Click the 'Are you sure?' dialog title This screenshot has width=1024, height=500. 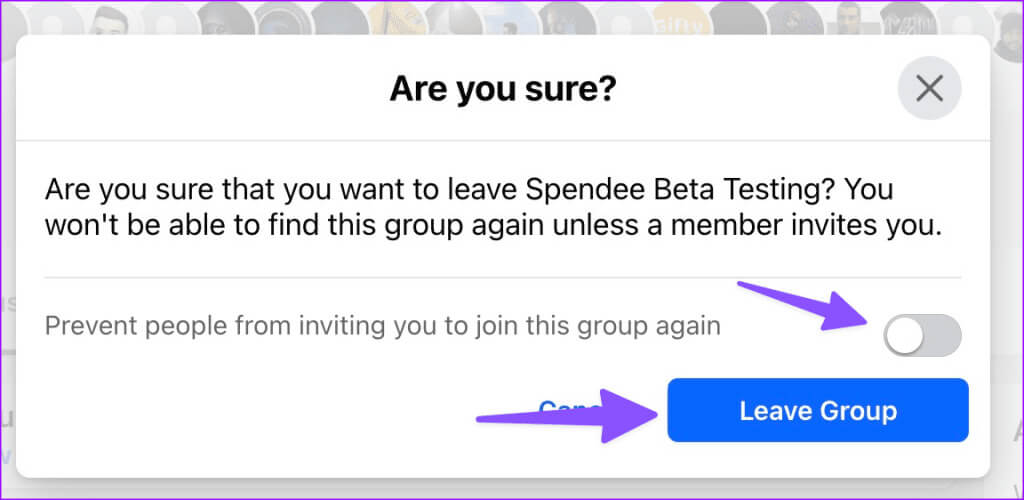point(503,89)
